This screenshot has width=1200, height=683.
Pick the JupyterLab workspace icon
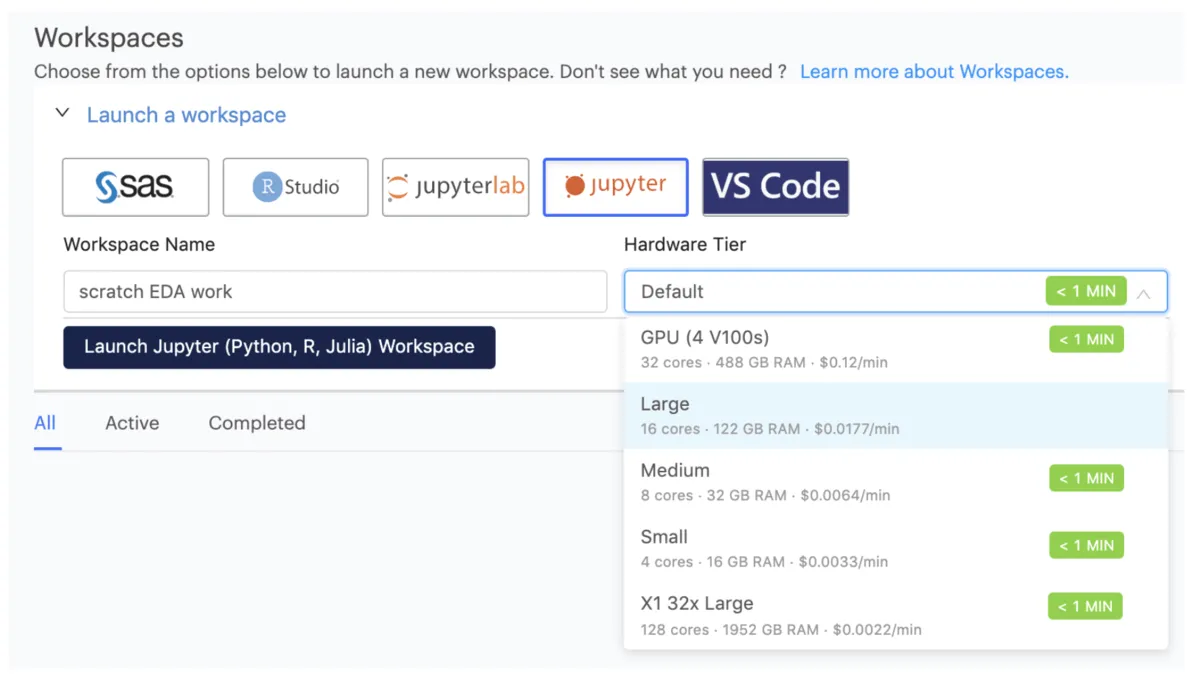pyautogui.click(x=455, y=187)
